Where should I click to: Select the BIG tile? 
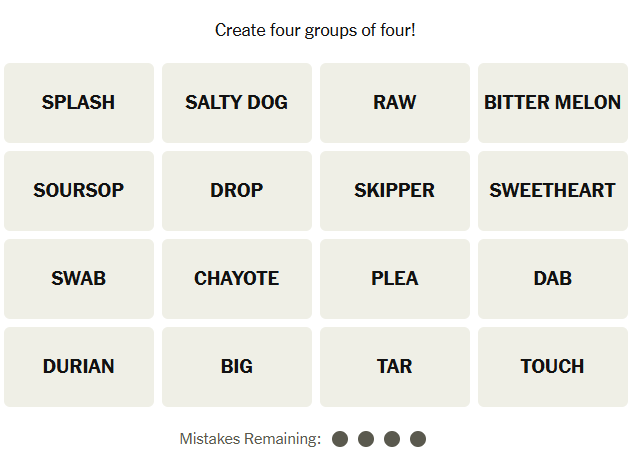tap(237, 367)
